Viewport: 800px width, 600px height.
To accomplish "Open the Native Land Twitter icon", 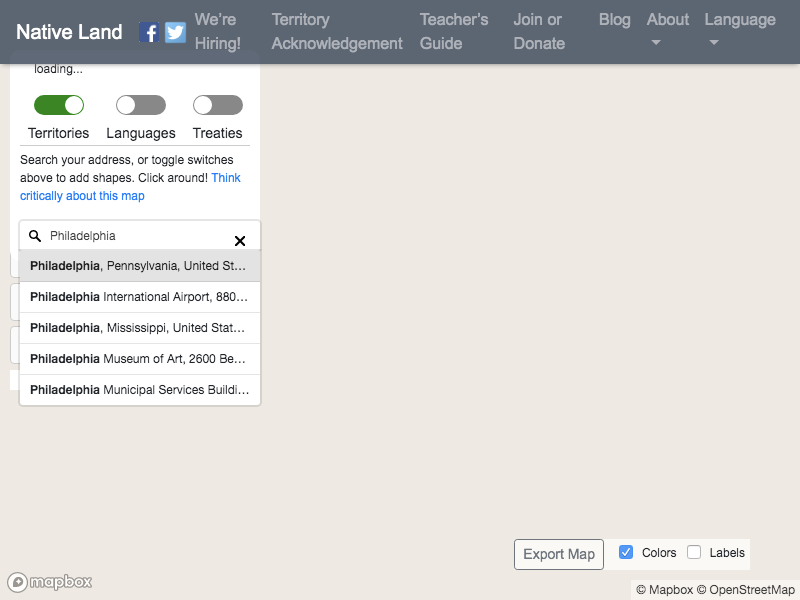I will pyautogui.click(x=175, y=32).
